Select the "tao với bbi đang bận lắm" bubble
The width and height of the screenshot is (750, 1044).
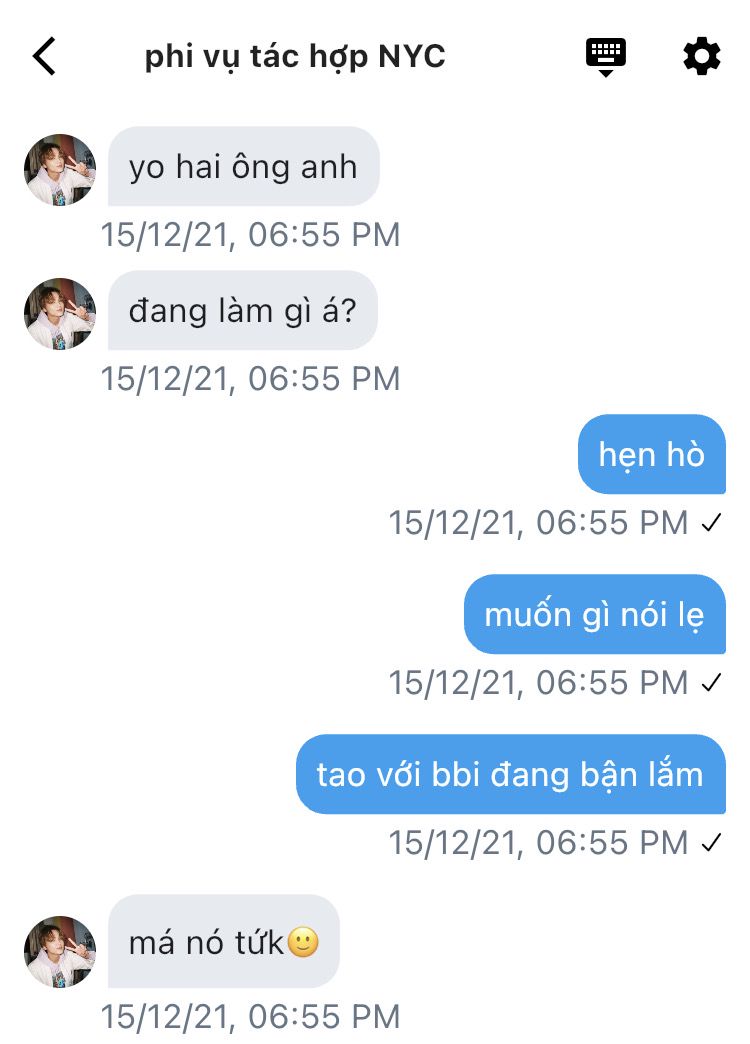click(511, 774)
